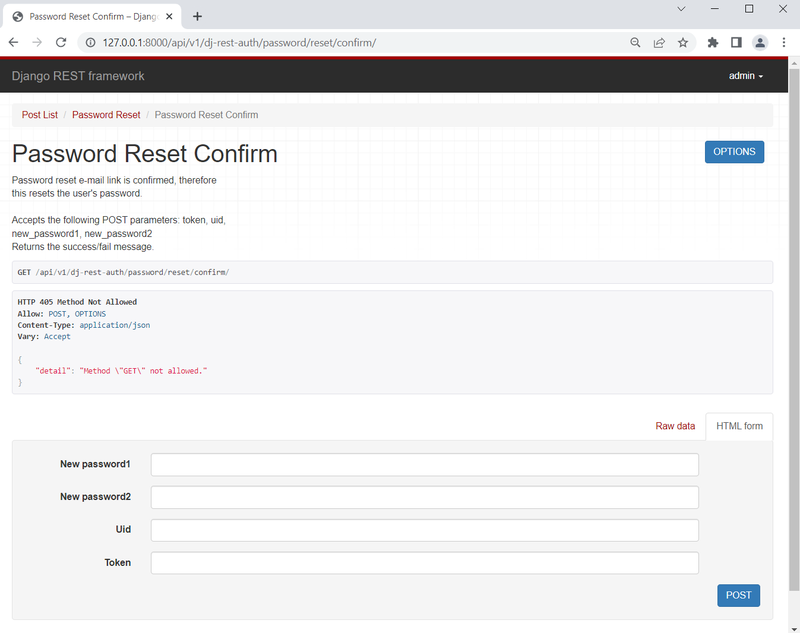The image size is (800, 633).
Task: Reload the page with the refresh icon
Action: pyautogui.click(x=61, y=42)
